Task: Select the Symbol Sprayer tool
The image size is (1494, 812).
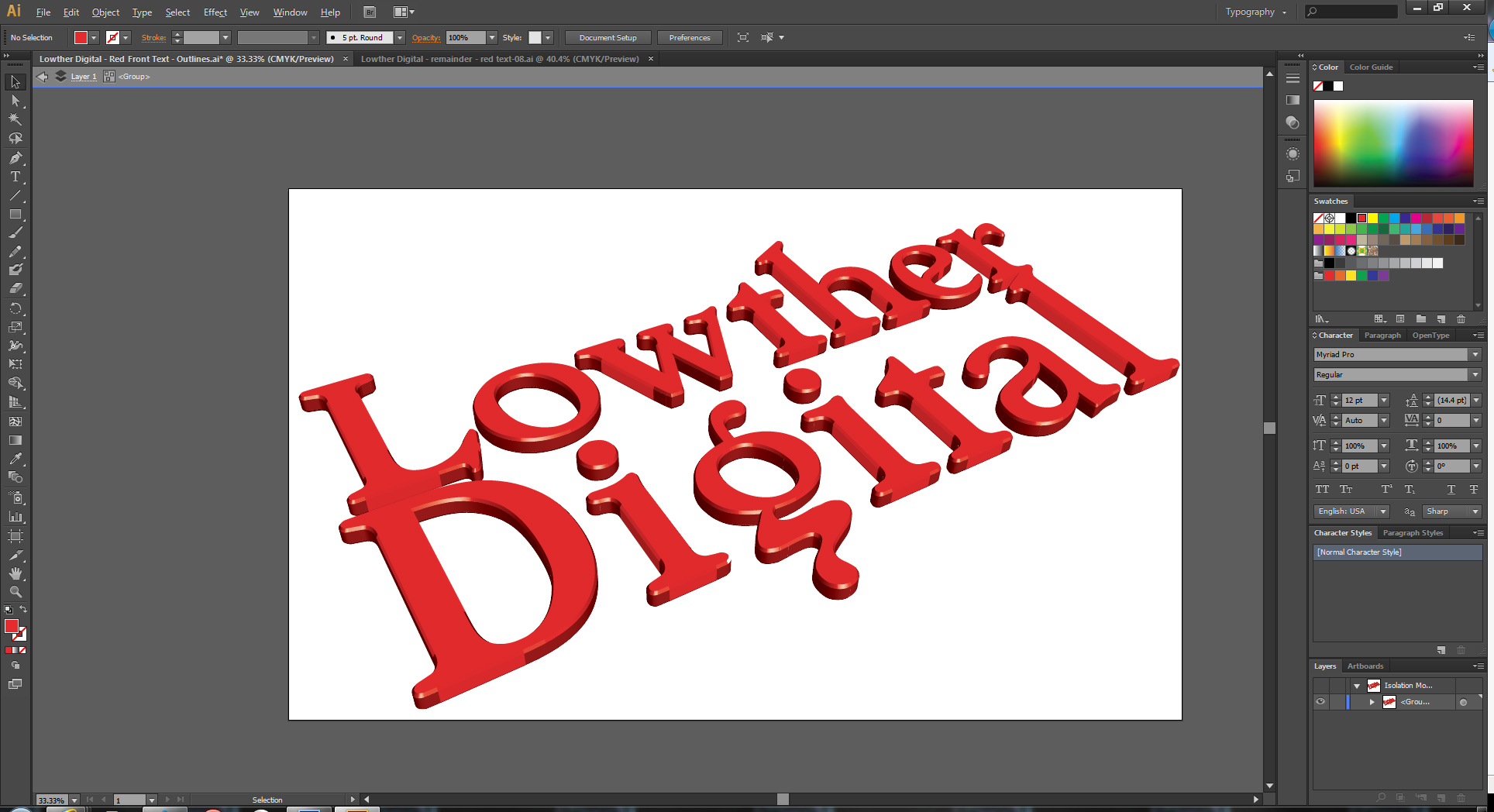Action: click(x=15, y=497)
